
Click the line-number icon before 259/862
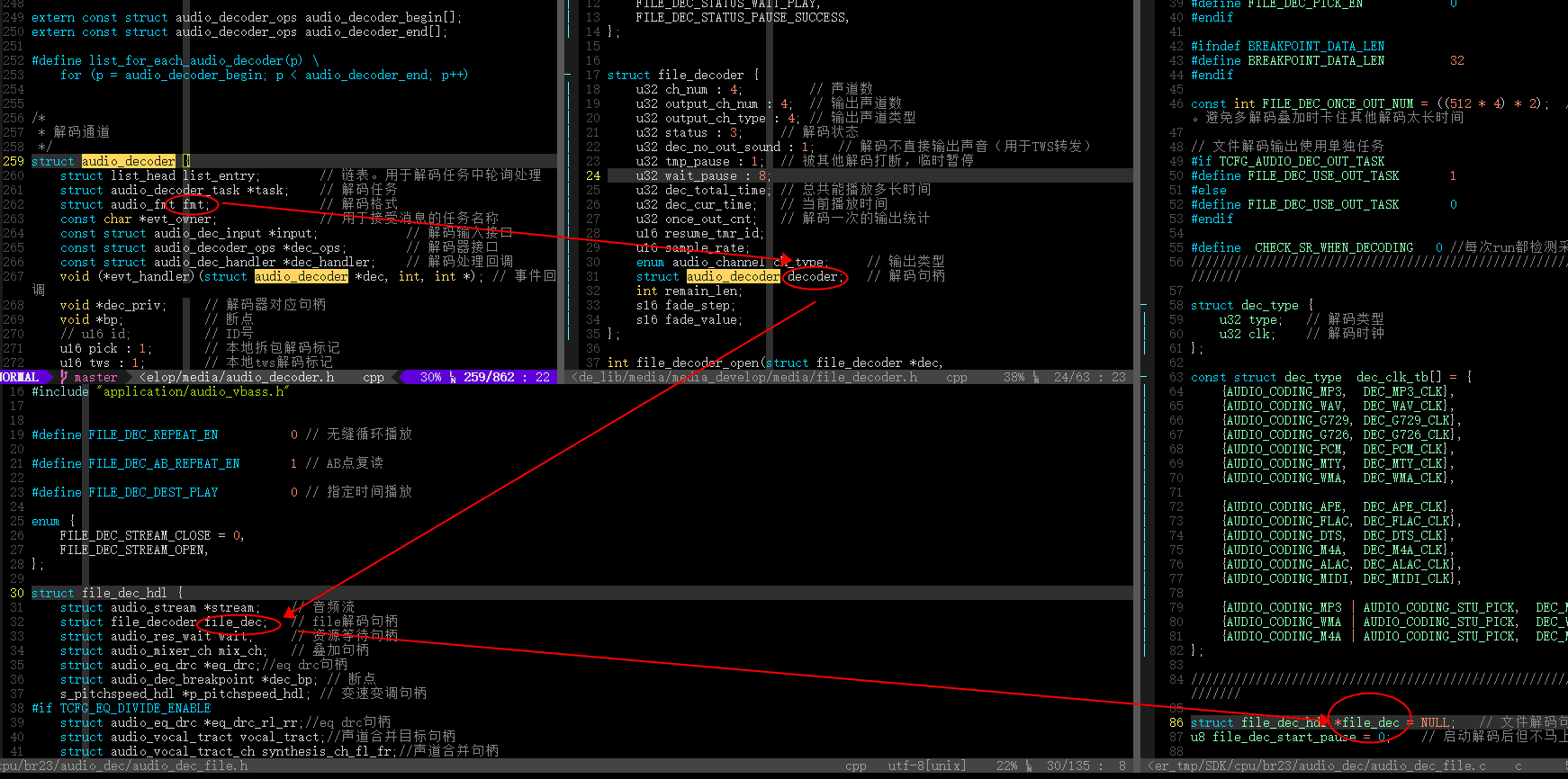pyautogui.click(x=453, y=377)
